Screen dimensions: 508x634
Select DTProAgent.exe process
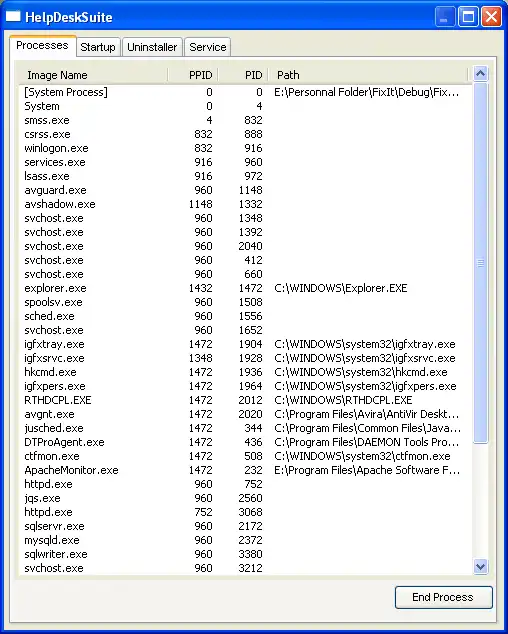pyautogui.click(x=245, y=442)
